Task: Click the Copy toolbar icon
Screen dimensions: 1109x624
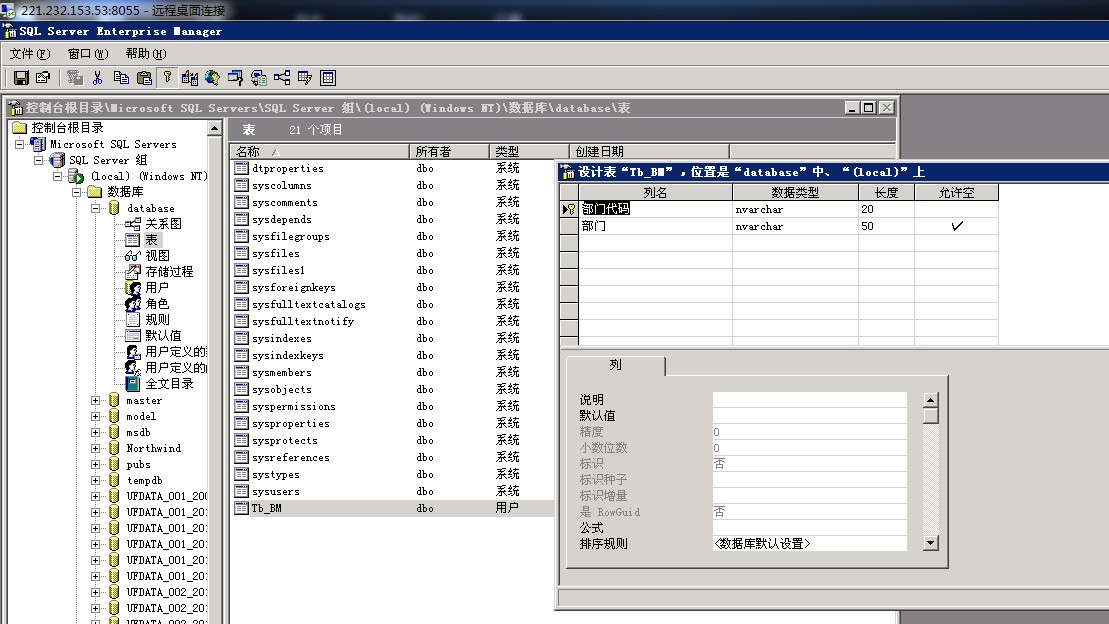Action: tap(121, 78)
